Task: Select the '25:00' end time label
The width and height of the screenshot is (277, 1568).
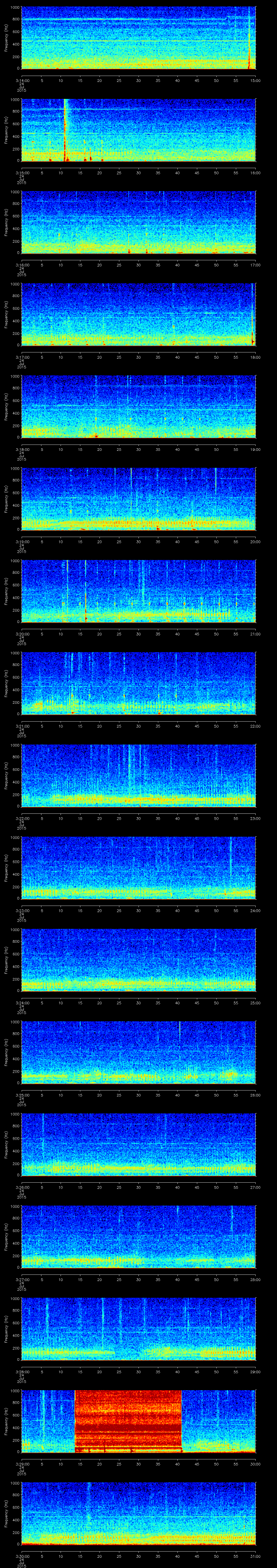Action: click(256, 1003)
